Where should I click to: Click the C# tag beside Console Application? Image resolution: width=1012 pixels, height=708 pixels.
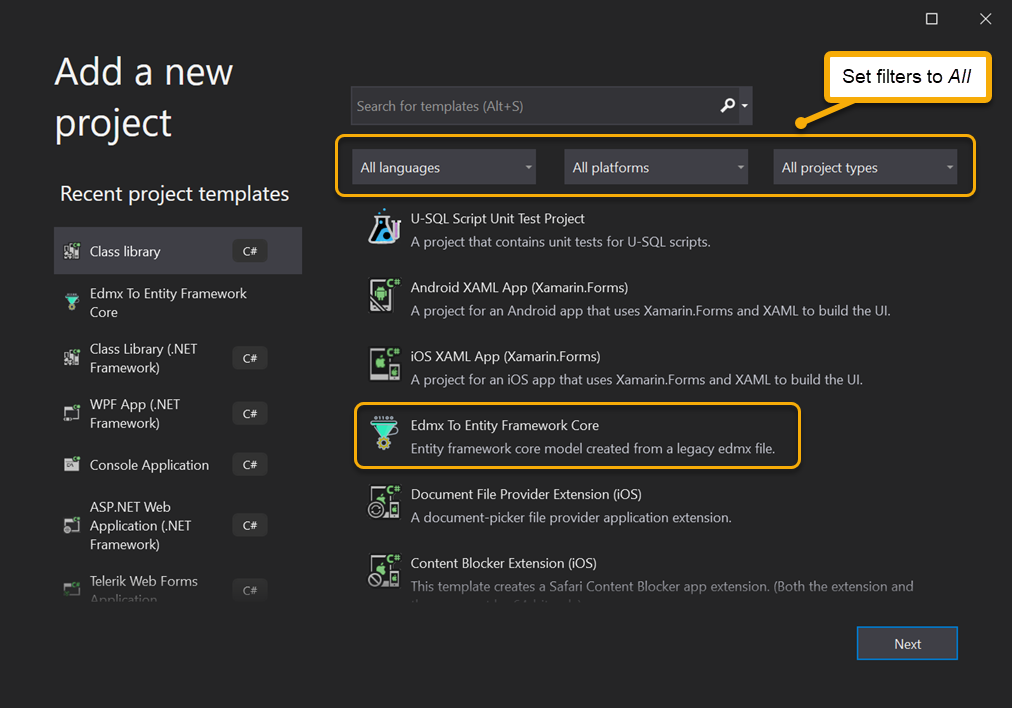pos(250,465)
